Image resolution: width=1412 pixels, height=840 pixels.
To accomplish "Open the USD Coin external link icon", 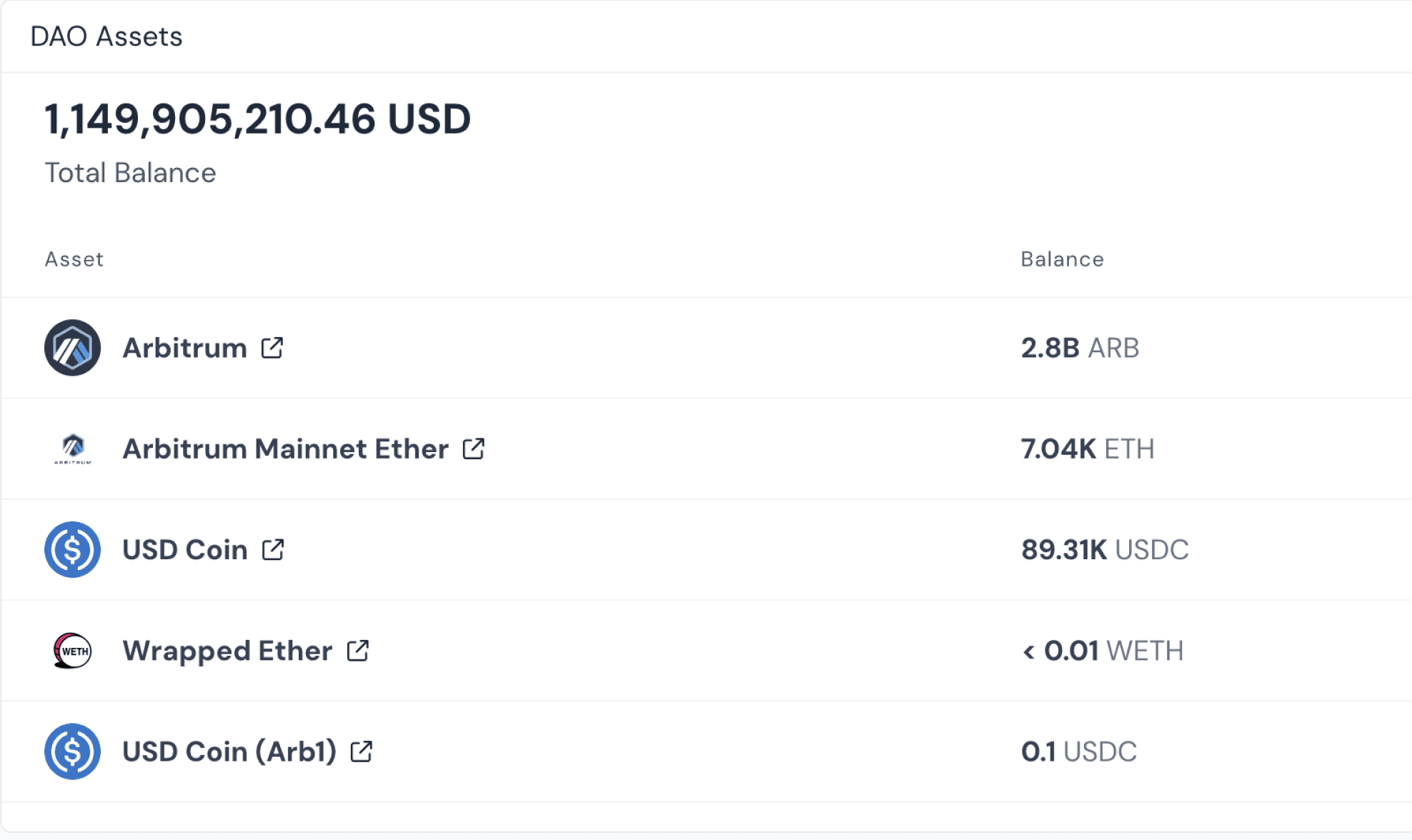I will [x=273, y=549].
